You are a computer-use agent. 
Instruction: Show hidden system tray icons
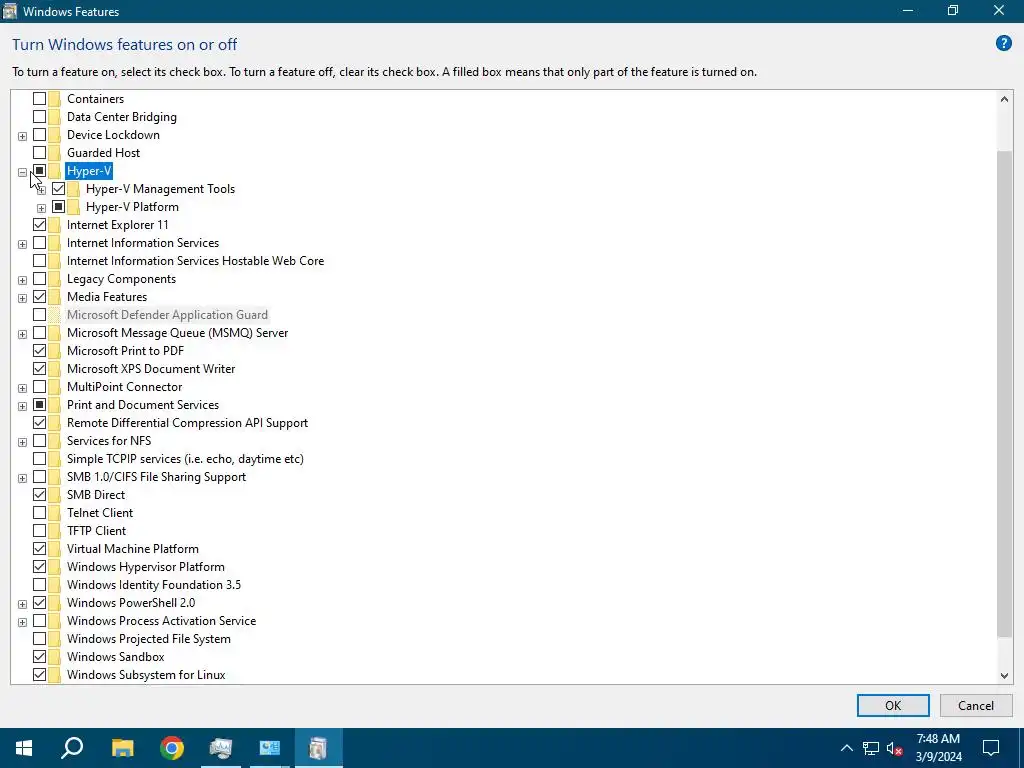[x=846, y=748]
